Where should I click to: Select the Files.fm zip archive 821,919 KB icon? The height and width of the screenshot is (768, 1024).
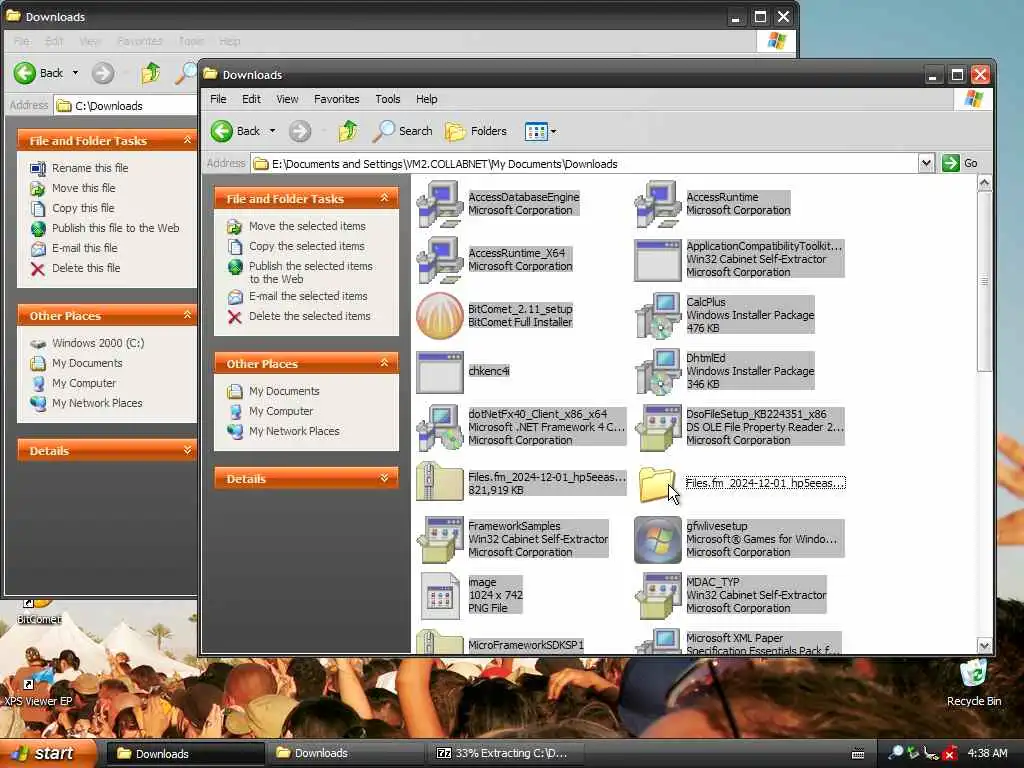point(440,483)
